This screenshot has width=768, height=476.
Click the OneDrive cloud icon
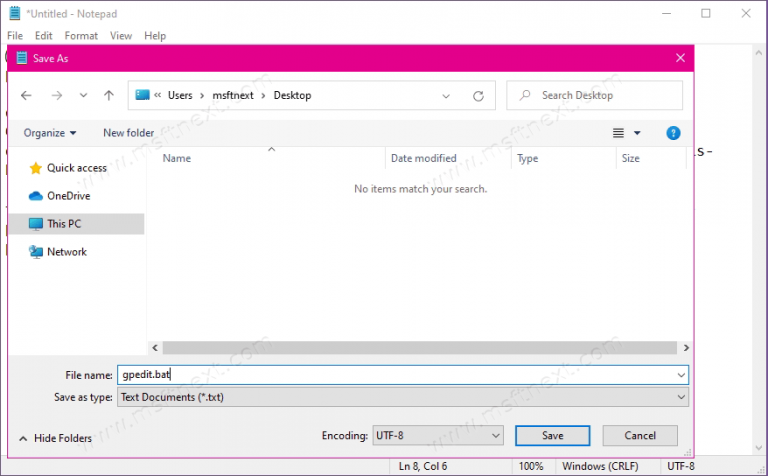coord(35,196)
